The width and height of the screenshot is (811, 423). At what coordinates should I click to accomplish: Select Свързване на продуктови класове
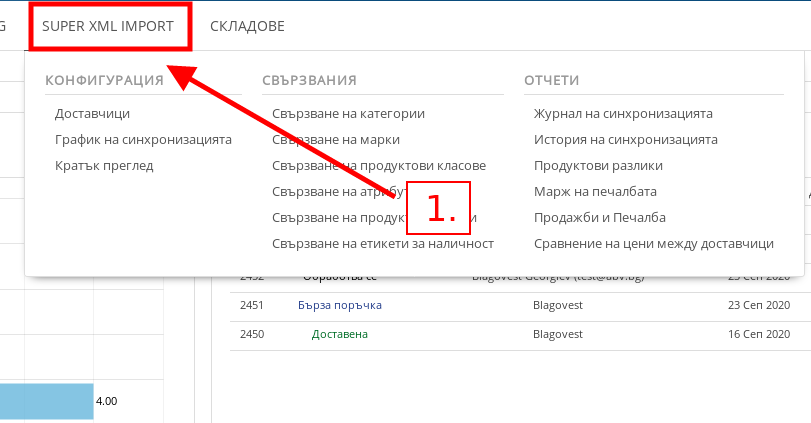(378, 166)
